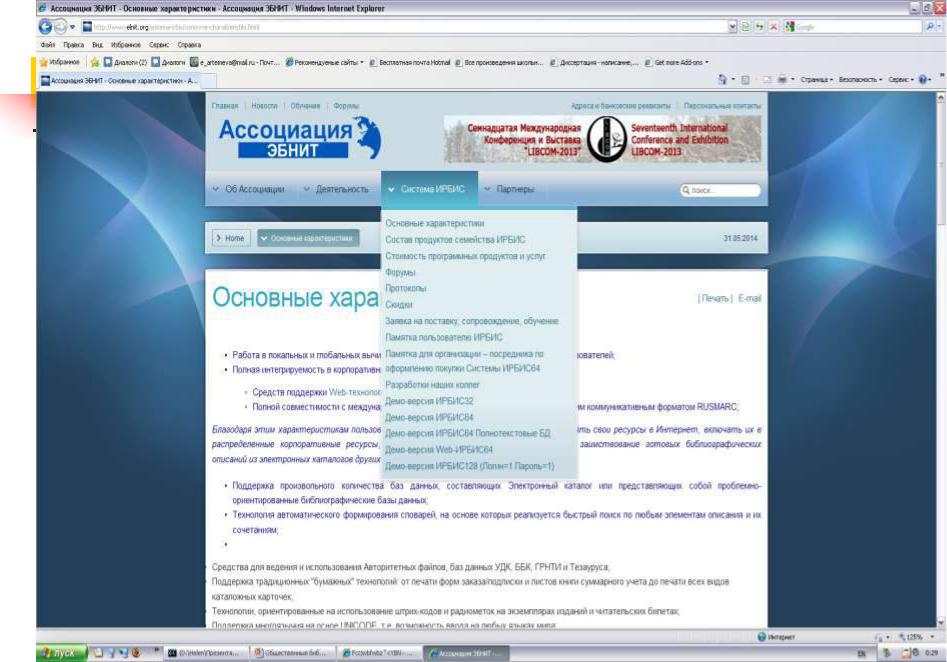This screenshot has height=662, width=947.
Task: Click the LIBCOM-2013 conference banner
Action: [x=603, y=139]
